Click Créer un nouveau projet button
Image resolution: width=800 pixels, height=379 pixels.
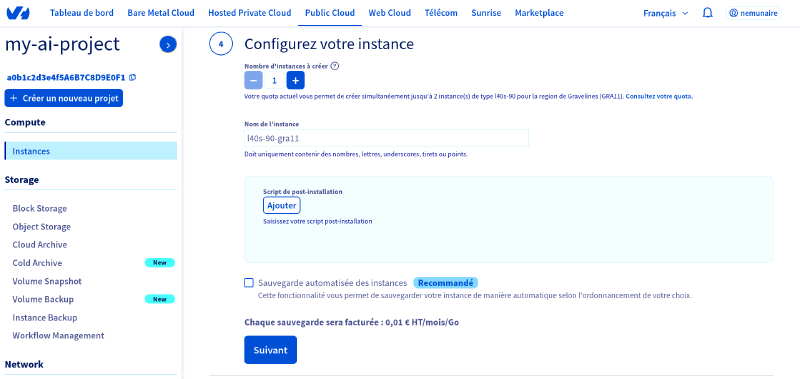pyautogui.click(x=64, y=98)
